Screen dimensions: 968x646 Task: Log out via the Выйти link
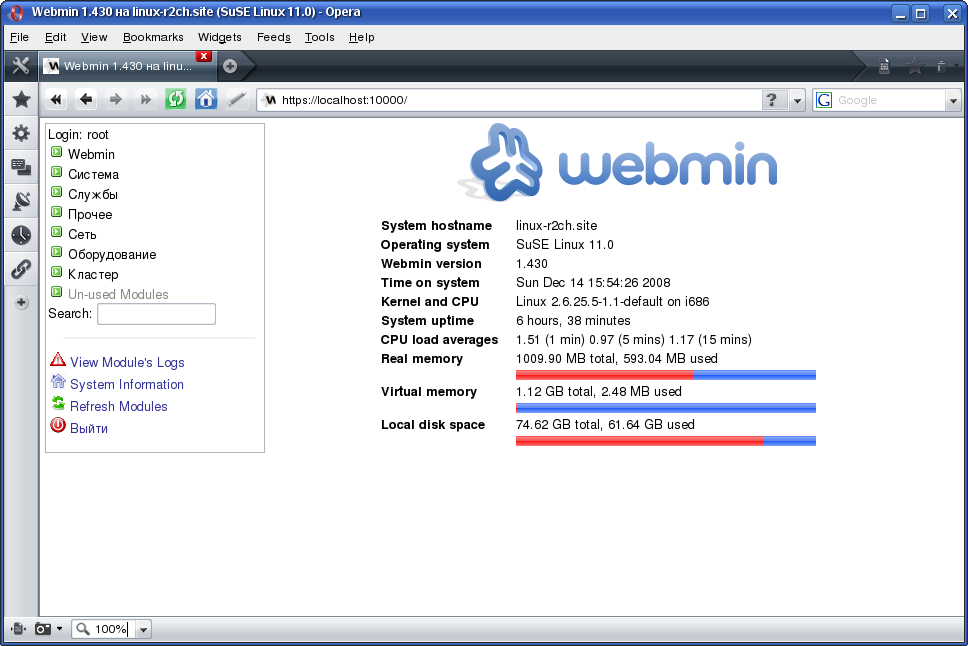click(89, 429)
